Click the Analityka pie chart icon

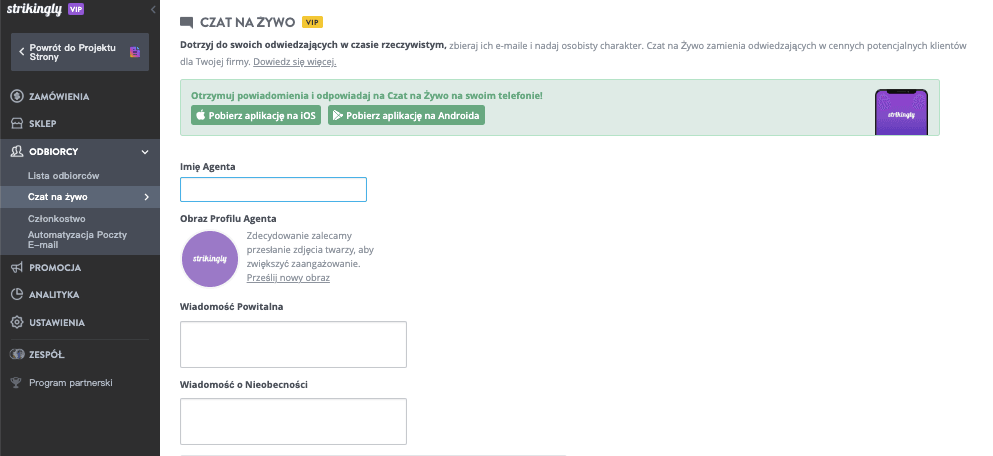click(x=17, y=294)
